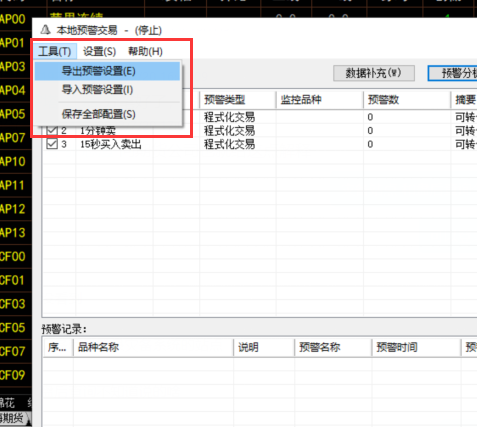
Task: Click the 数据补充(W) button
Action: click(x=374, y=73)
